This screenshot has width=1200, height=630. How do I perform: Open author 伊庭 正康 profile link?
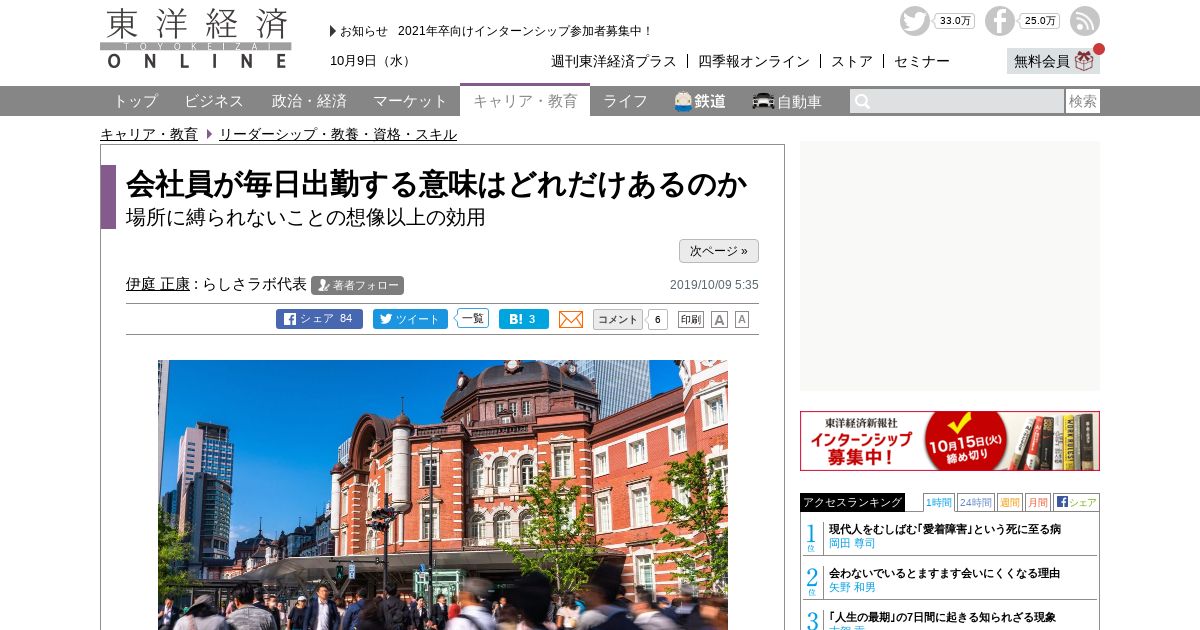pyautogui.click(x=158, y=284)
